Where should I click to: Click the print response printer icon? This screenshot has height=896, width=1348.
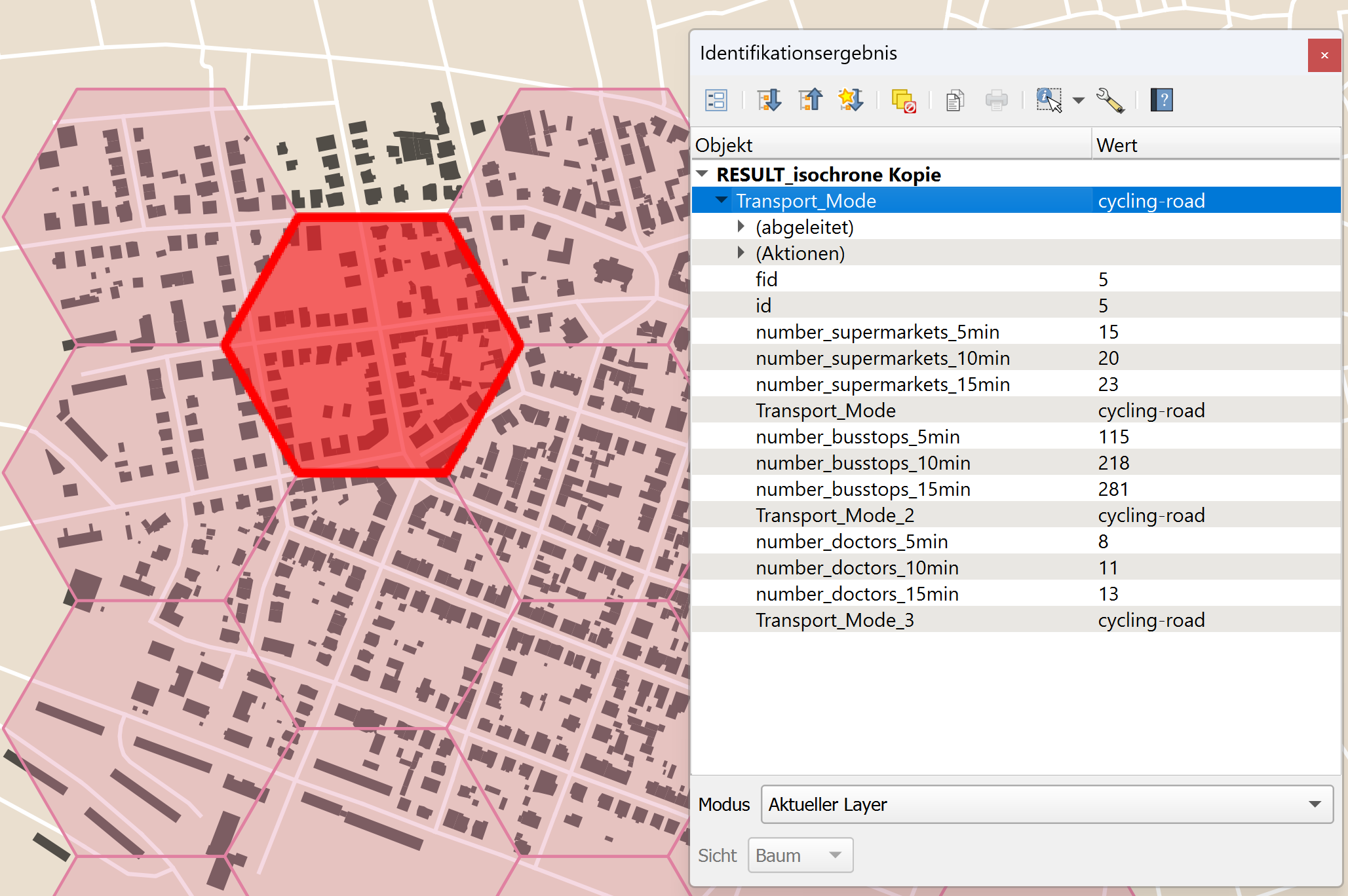point(996,101)
